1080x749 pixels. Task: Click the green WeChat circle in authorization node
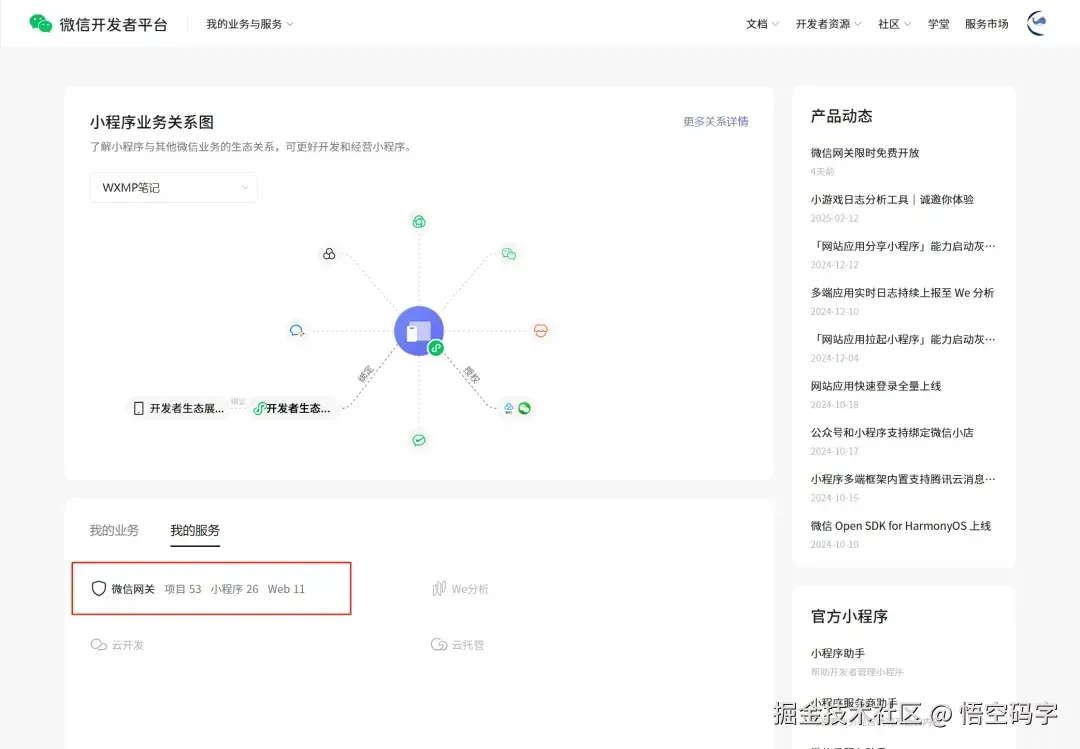(x=524, y=409)
